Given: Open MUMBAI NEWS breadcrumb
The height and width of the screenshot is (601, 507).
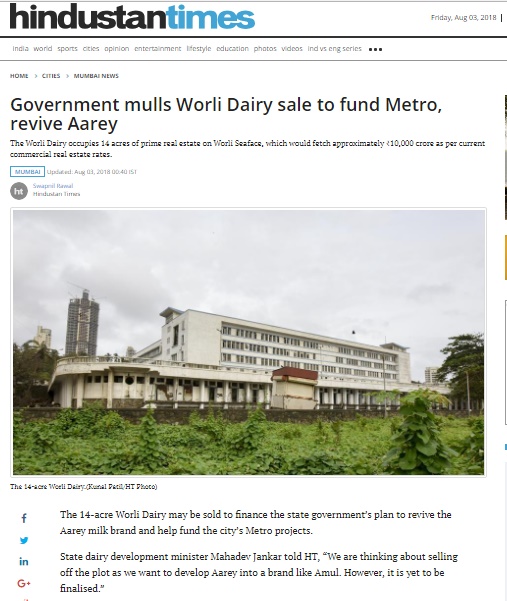Looking at the screenshot, I should 96,76.
